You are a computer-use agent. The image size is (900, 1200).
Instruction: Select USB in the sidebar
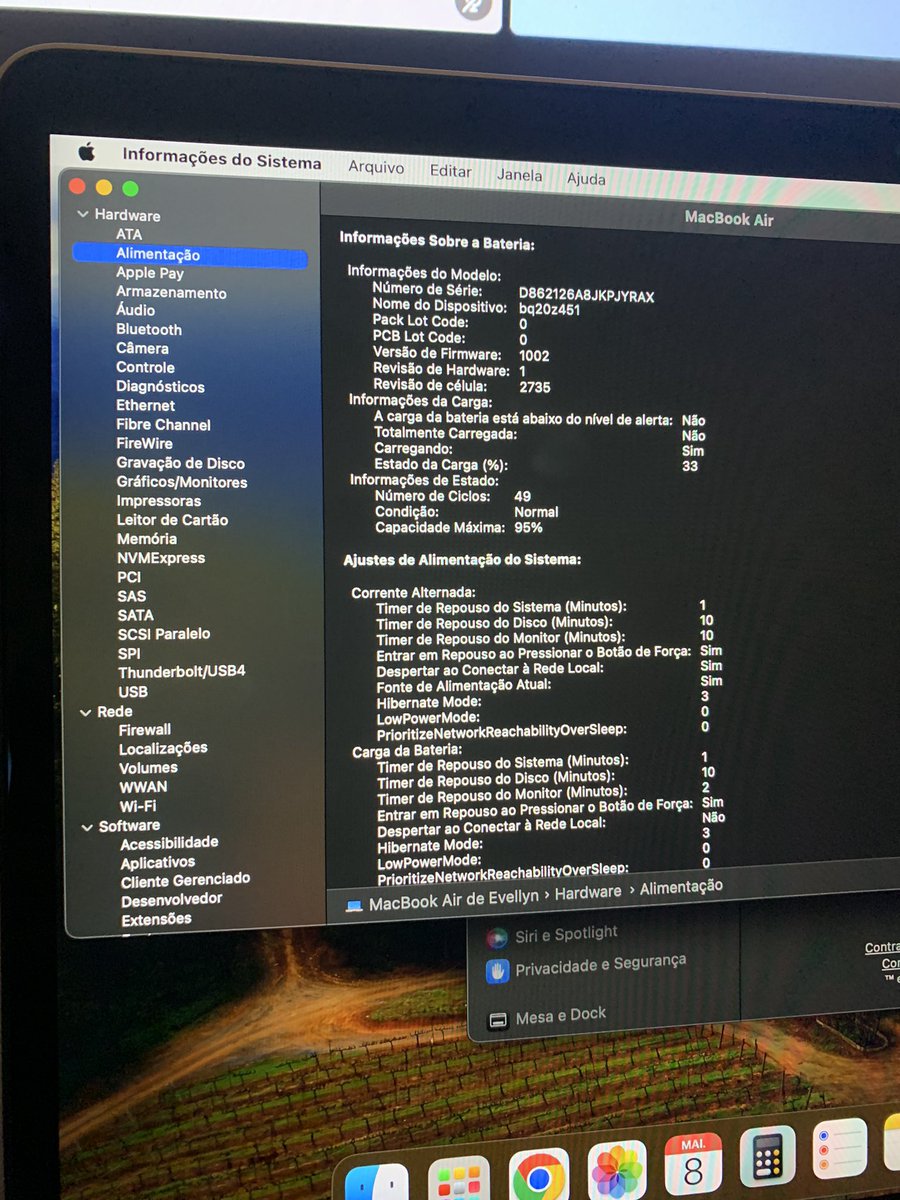[133, 691]
